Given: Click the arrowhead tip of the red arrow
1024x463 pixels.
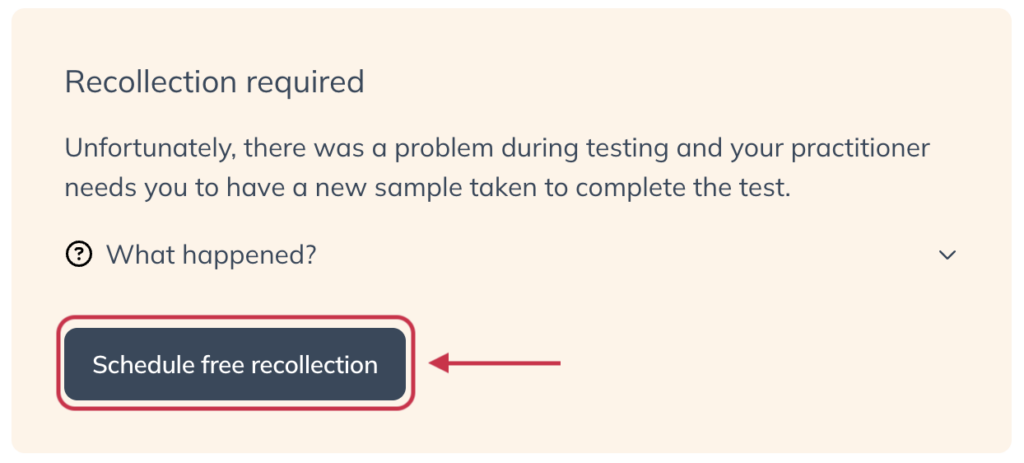Looking at the screenshot, I should click(x=434, y=364).
